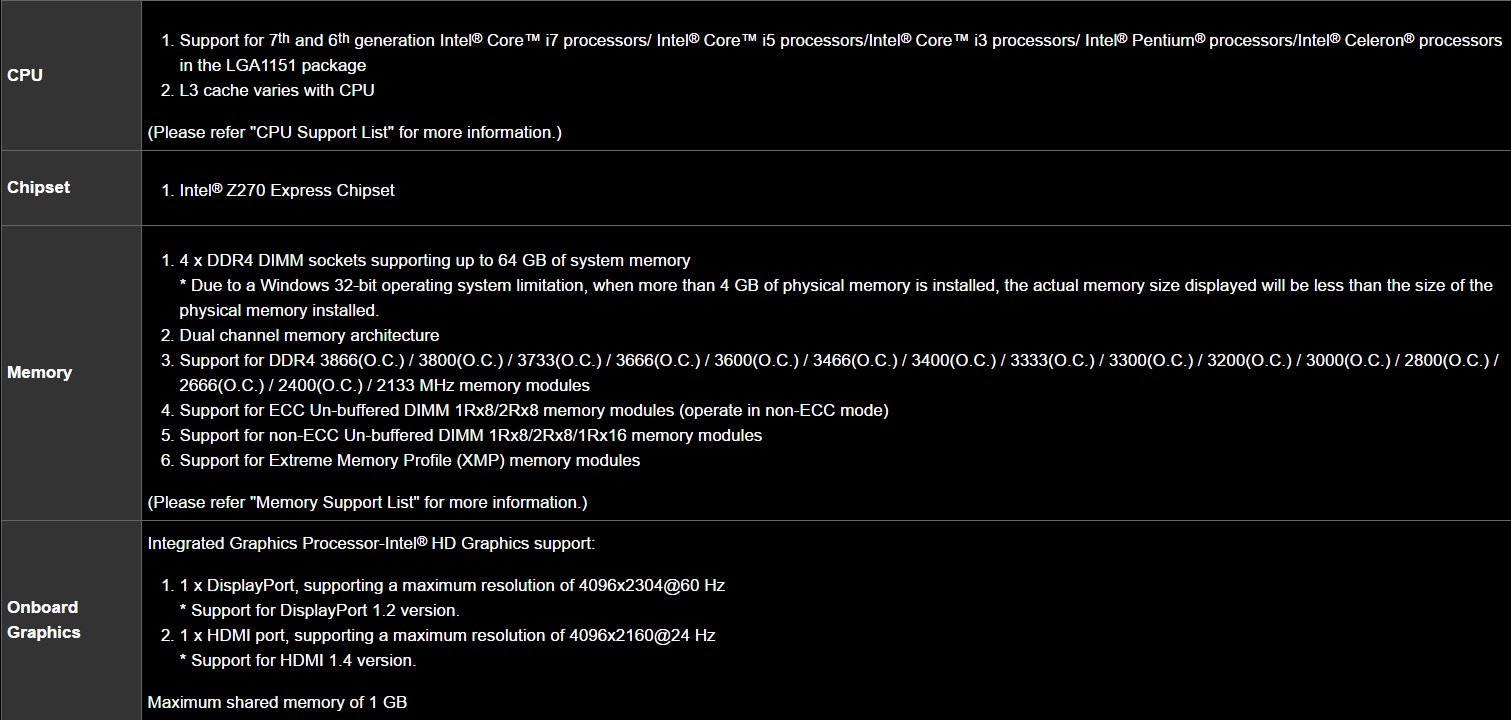Click the "Memory Support List" reference note
This screenshot has width=1511, height=720.
click(x=367, y=502)
